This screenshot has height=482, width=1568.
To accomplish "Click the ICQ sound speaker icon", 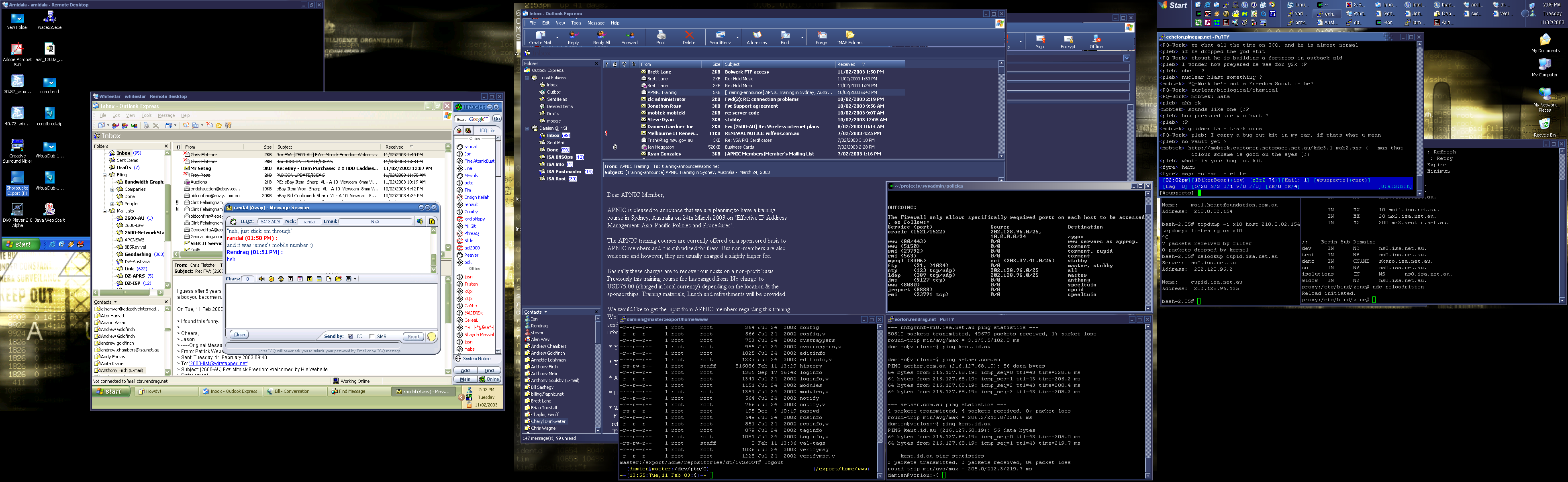I will (262, 279).
